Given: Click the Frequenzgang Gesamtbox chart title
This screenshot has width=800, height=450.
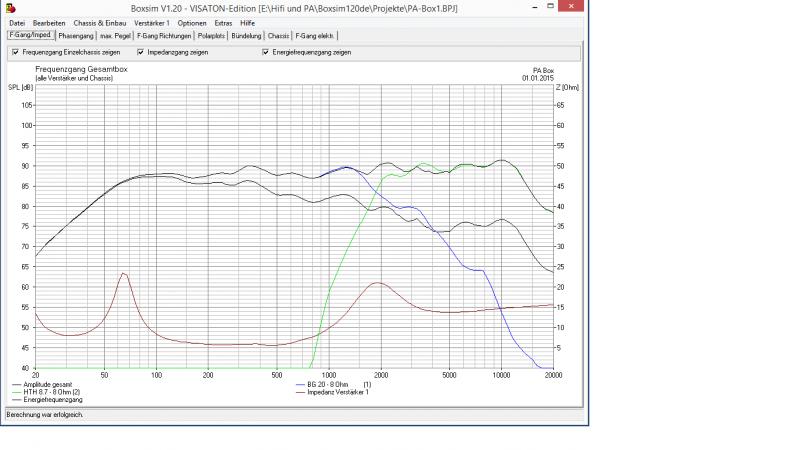Looking at the screenshot, I should tap(81, 69).
